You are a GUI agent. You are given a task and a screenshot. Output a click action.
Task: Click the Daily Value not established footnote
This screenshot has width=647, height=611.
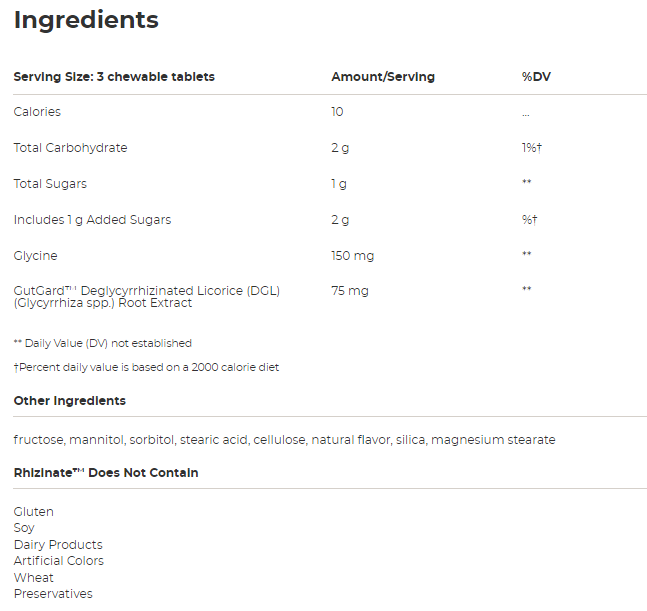pos(103,343)
